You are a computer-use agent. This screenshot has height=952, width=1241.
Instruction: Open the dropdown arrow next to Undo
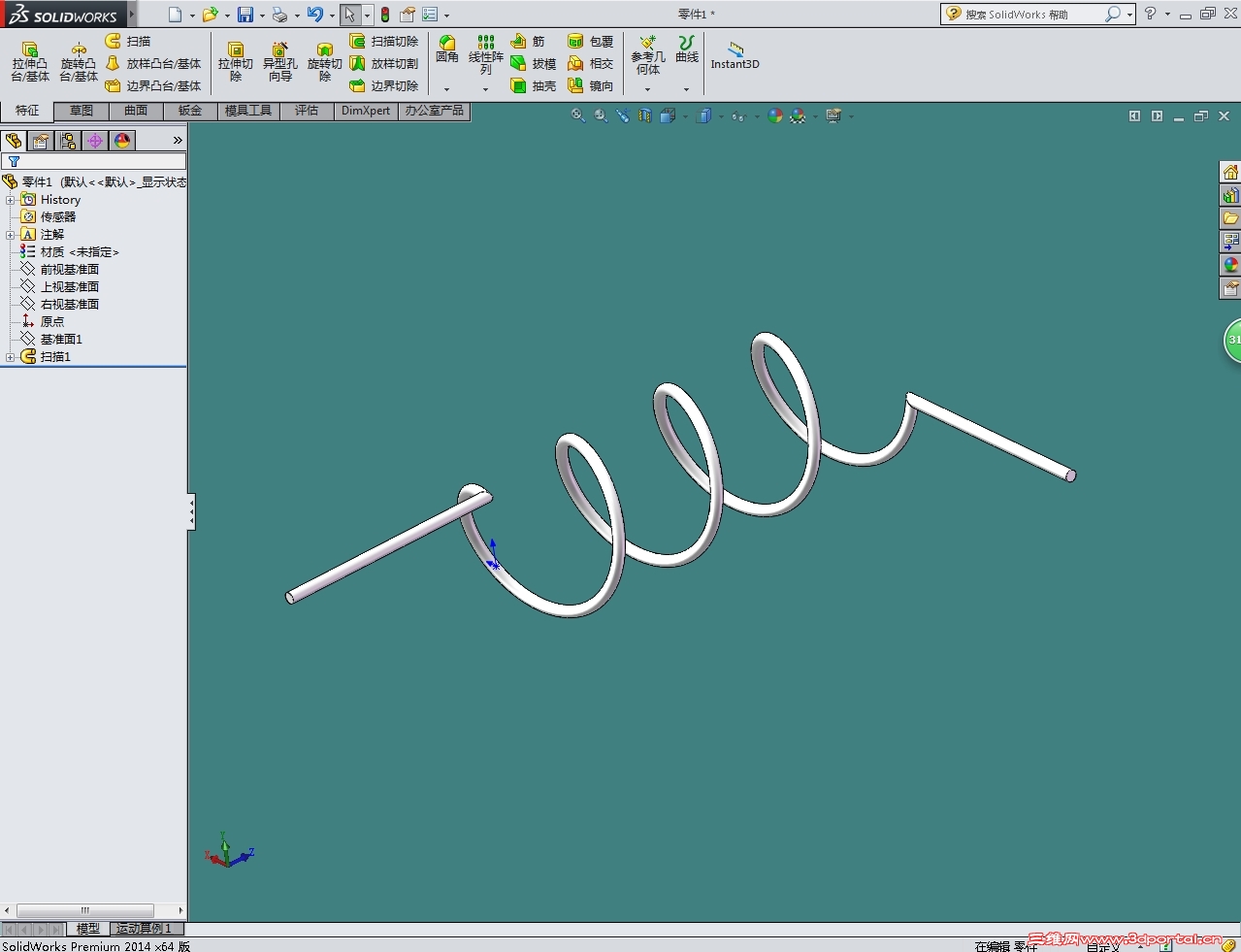(x=332, y=16)
